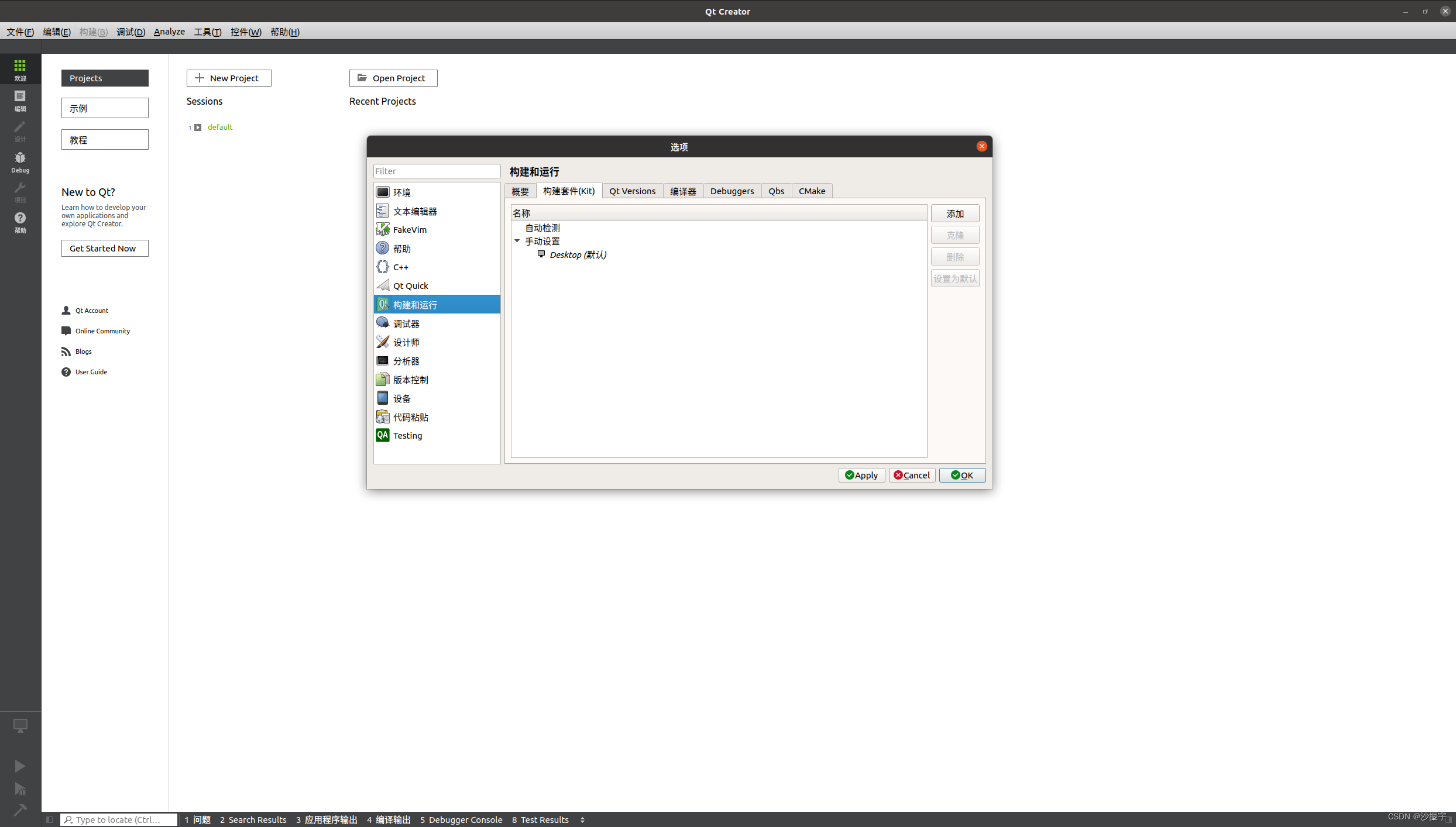Click the kit selector monitor icon
1456x827 pixels.
(x=20, y=726)
